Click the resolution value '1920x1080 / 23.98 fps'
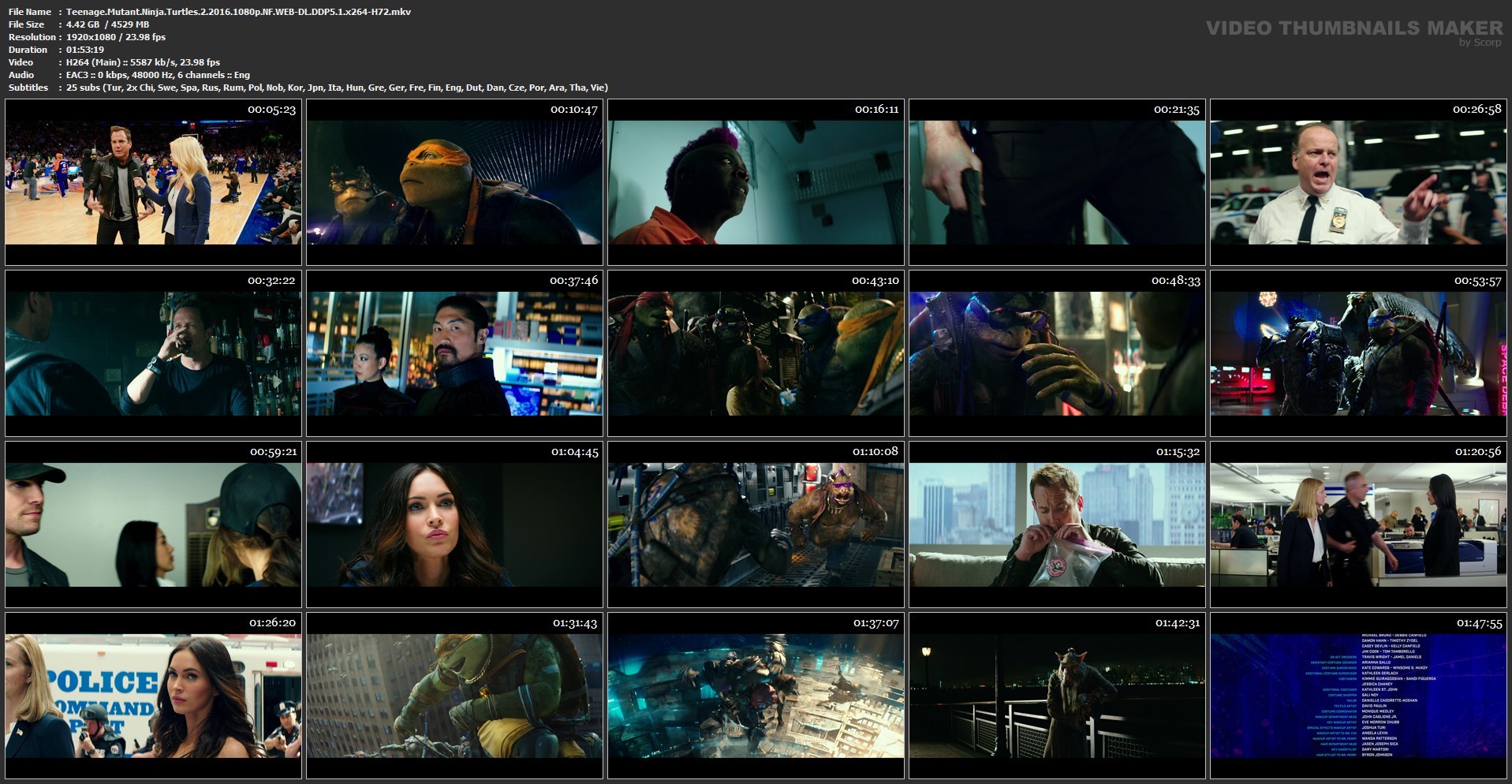This screenshot has width=1512, height=784. pos(116,37)
